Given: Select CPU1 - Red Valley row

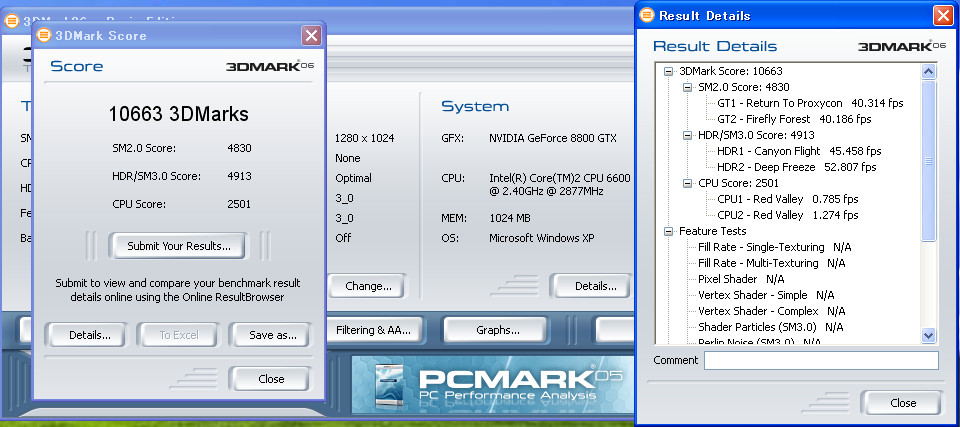Looking at the screenshot, I should click(787, 198).
